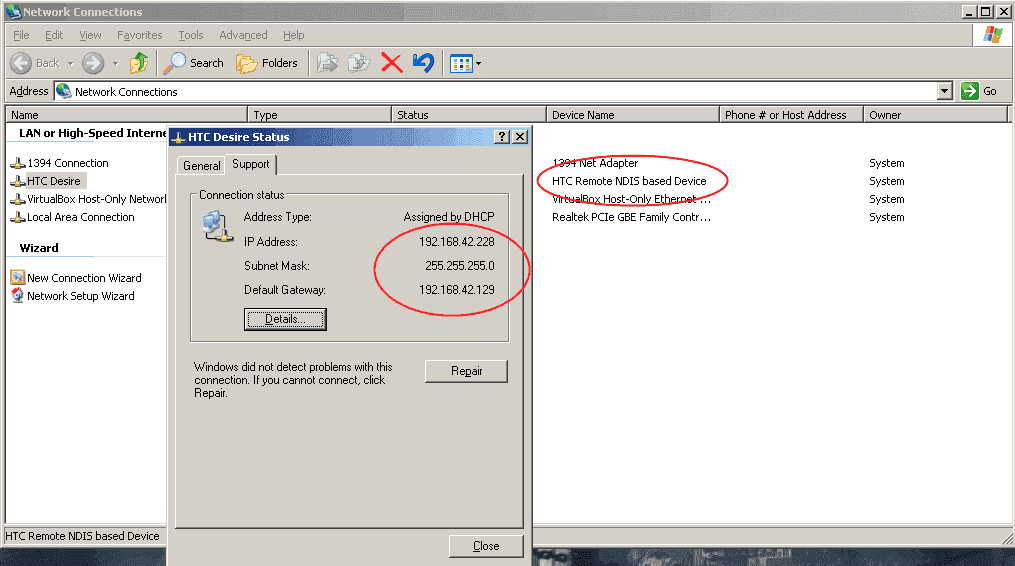Viewport: 1015px width, 566px height.
Task: Sort by the Device Name column header
Action: click(633, 115)
